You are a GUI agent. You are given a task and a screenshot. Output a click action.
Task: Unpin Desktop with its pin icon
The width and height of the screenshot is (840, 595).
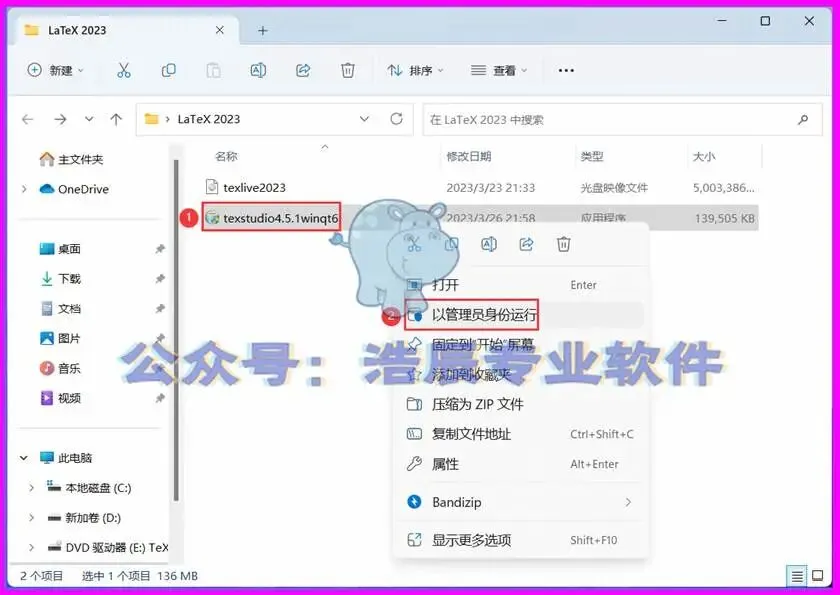[x=160, y=248]
